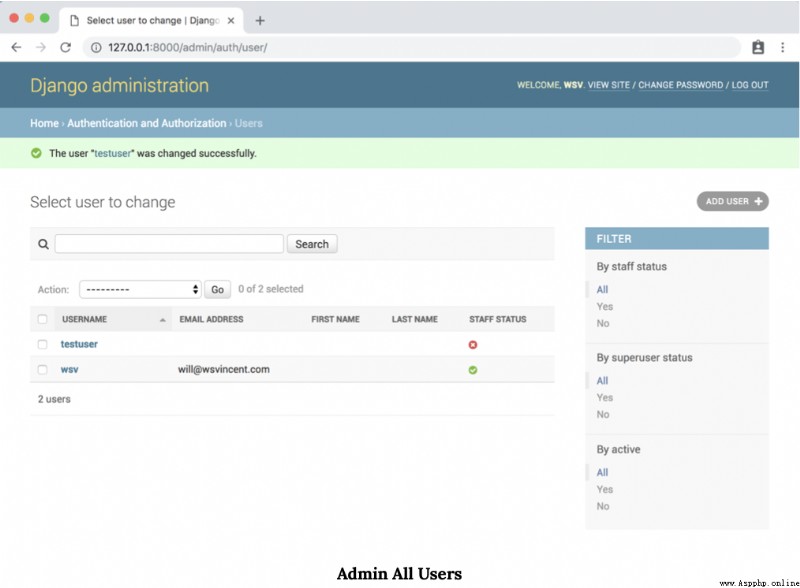
Task: Open testuser link in success message
Action: click(x=113, y=153)
